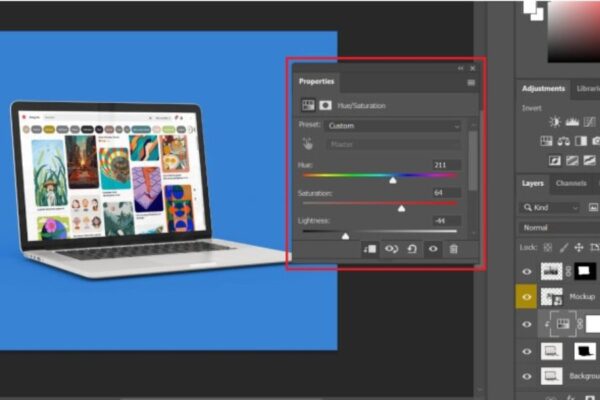This screenshot has width=600, height=400.
Task: Click the Hue/Saturation adjustment icon in Properties header
Action: click(x=308, y=105)
